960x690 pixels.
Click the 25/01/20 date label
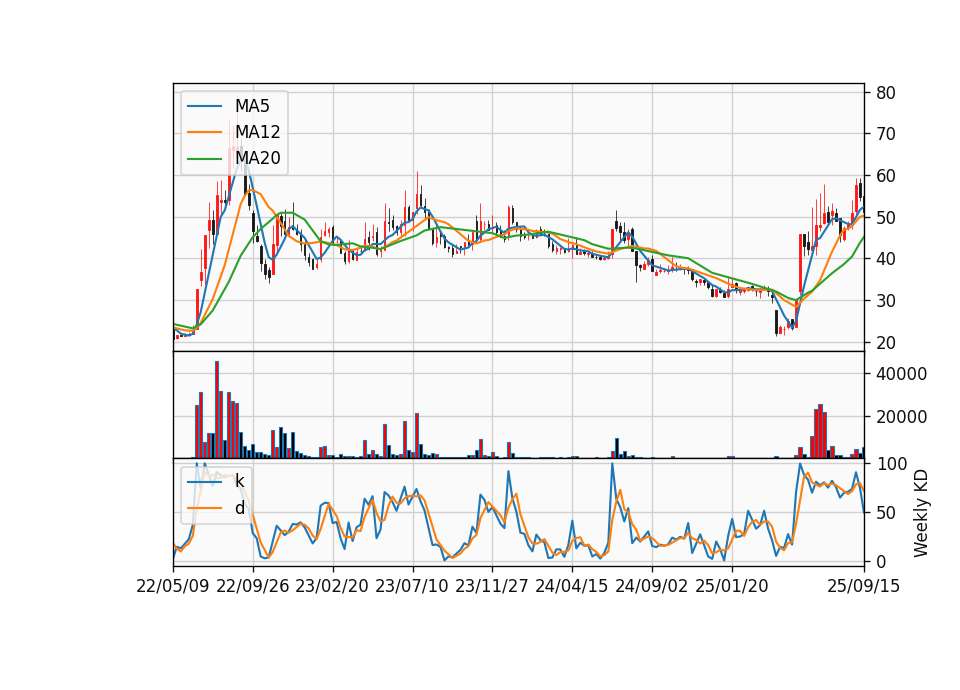point(732,586)
